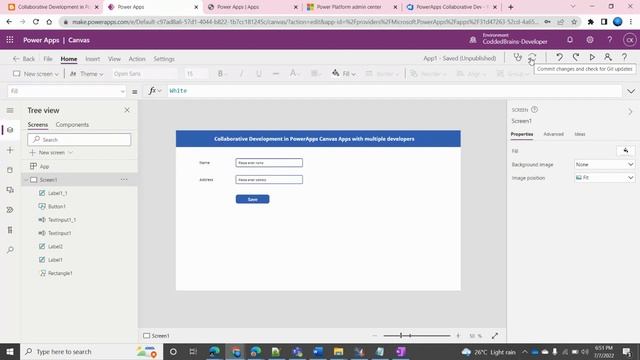The image size is (640, 360).
Task: Redo the last action
Action: point(576,58)
